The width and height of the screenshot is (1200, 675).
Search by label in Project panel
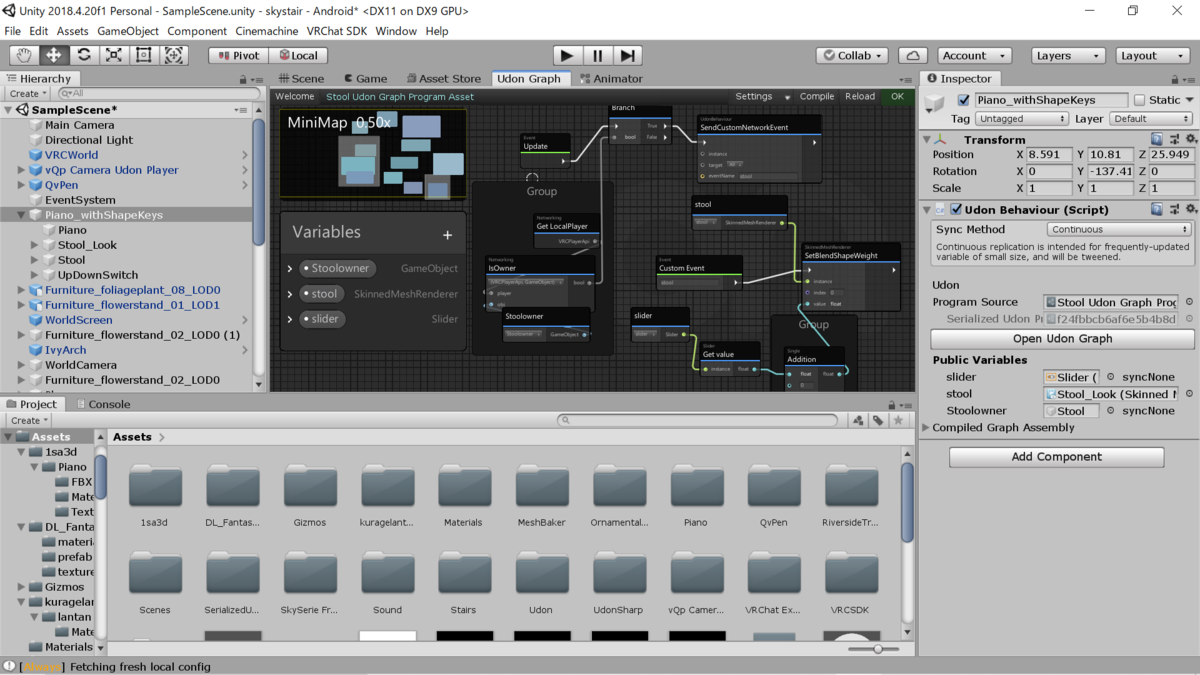pyautogui.click(x=878, y=421)
